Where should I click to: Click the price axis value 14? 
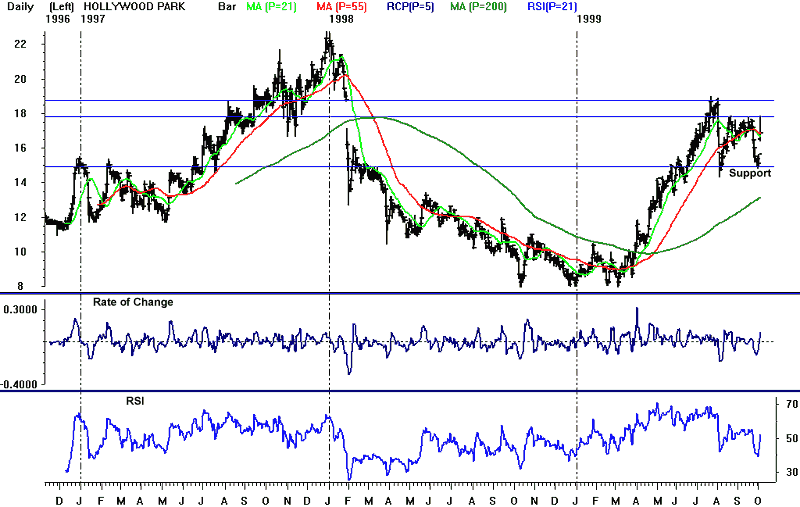[x=20, y=182]
